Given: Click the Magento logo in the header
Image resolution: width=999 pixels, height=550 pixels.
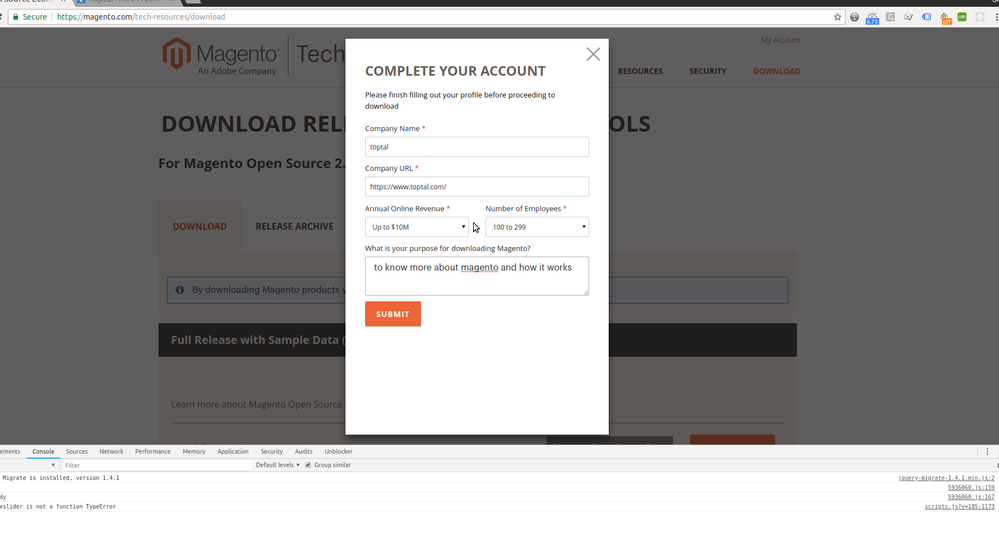Looking at the screenshot, I should (x=222, y=57).
